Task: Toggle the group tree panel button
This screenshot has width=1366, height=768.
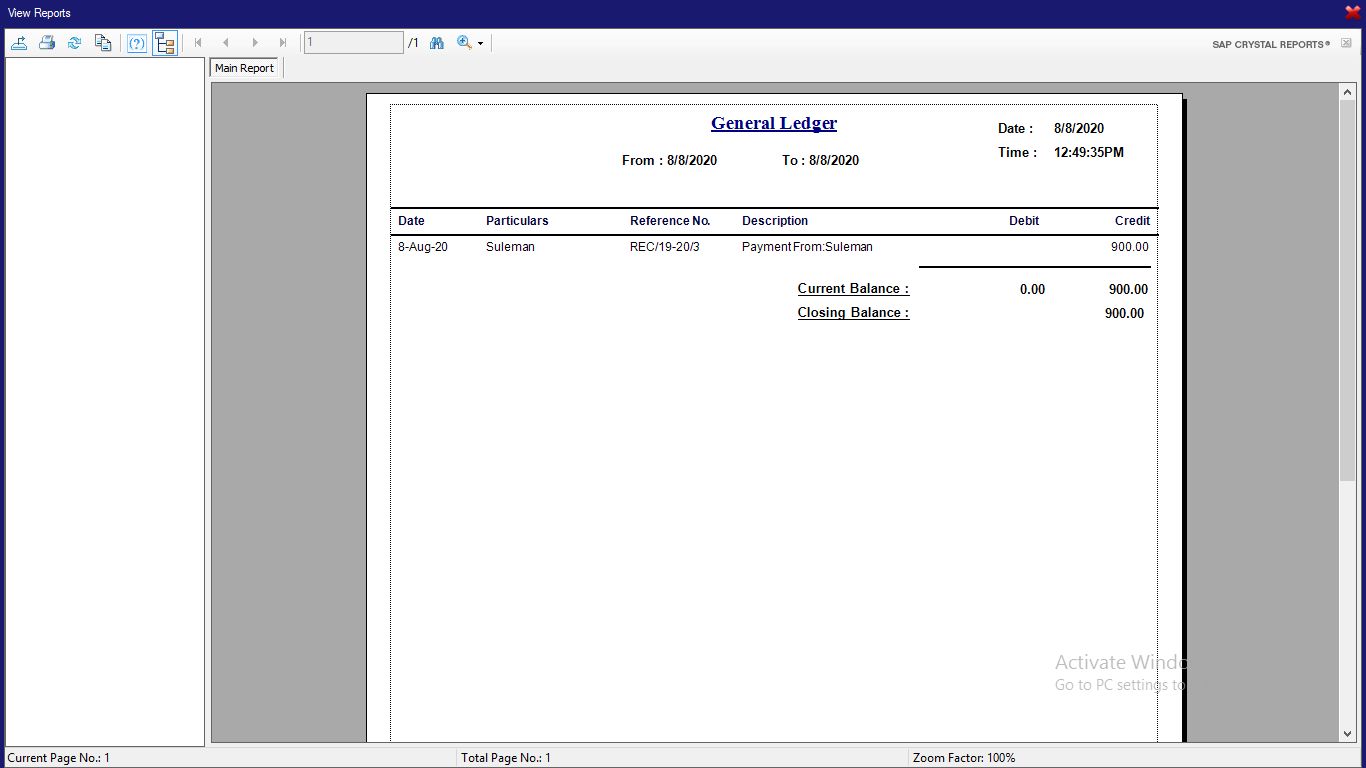Action: point(165,43)
